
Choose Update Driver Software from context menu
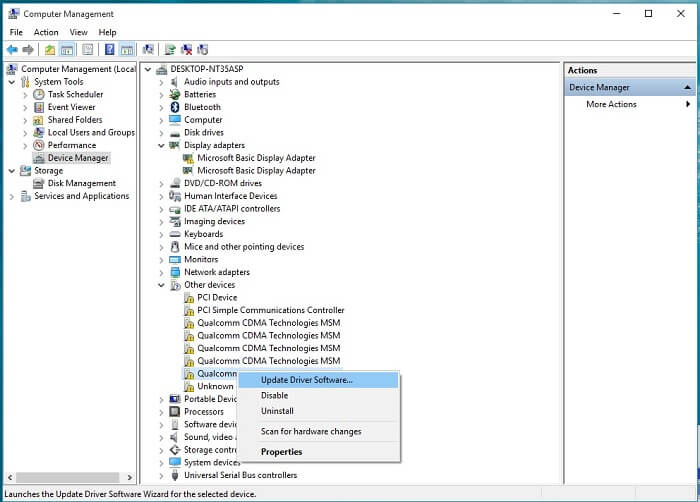(x=318, y=380)
